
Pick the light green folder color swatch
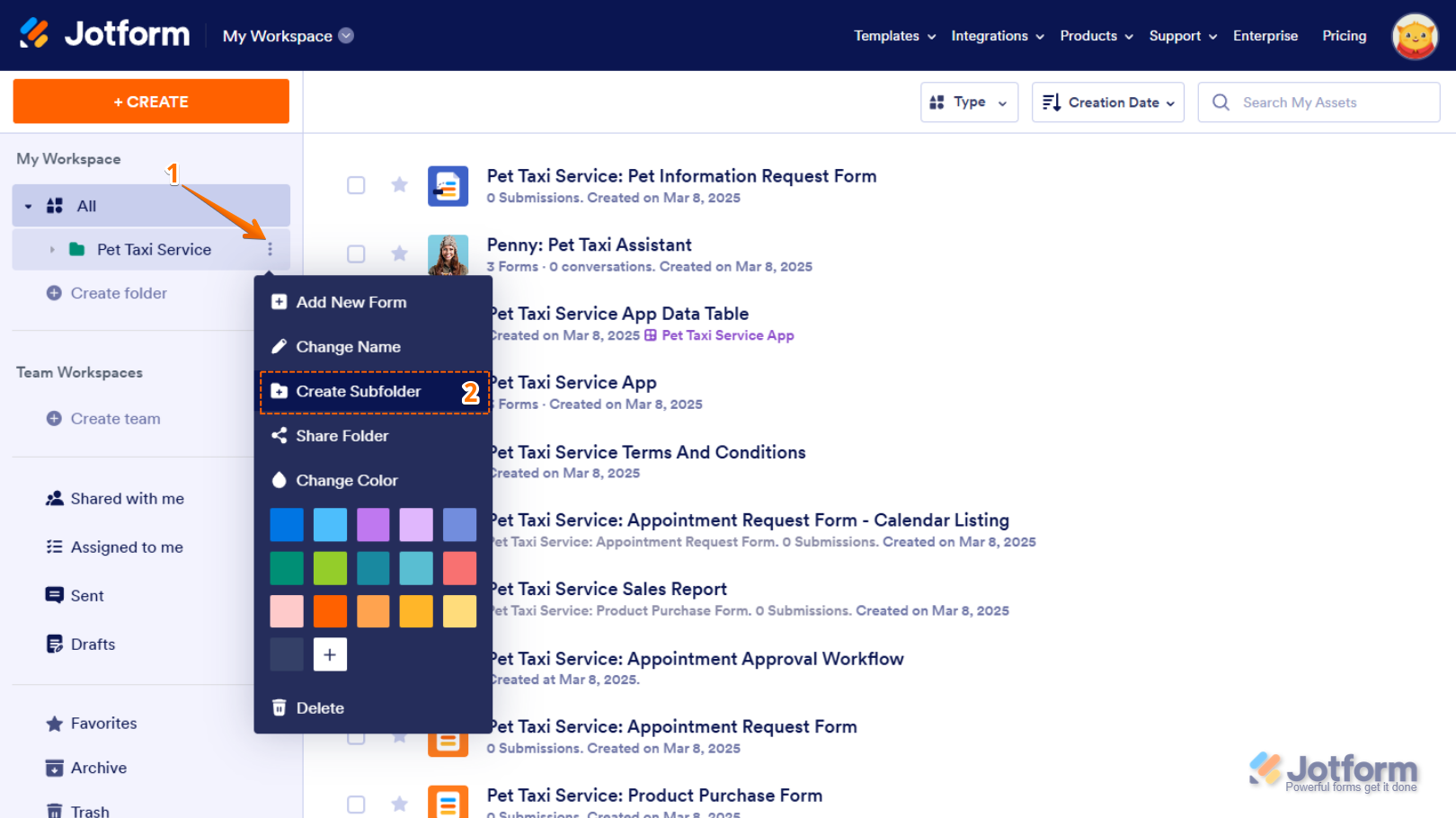(x=330, y=568)
